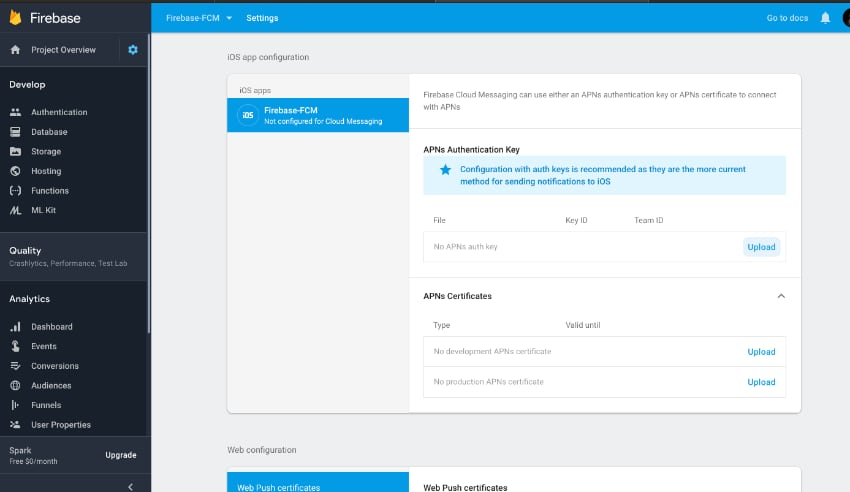
Task: Click the Project Overview link
Action: pos(63,50)
